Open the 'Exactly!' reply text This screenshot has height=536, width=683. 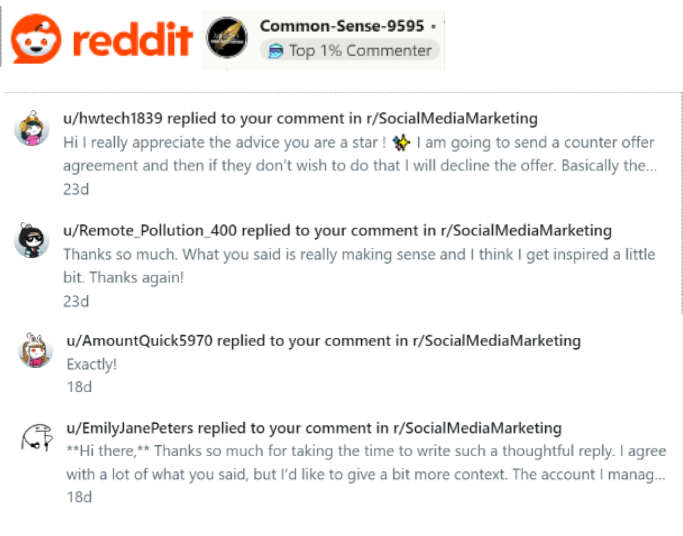(92, 364)
